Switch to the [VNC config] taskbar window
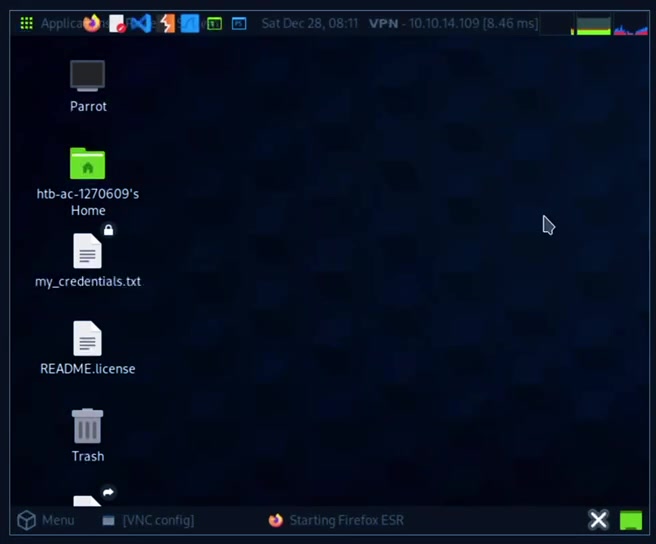This screenshot has height=544, width=656. click(148, 520)
